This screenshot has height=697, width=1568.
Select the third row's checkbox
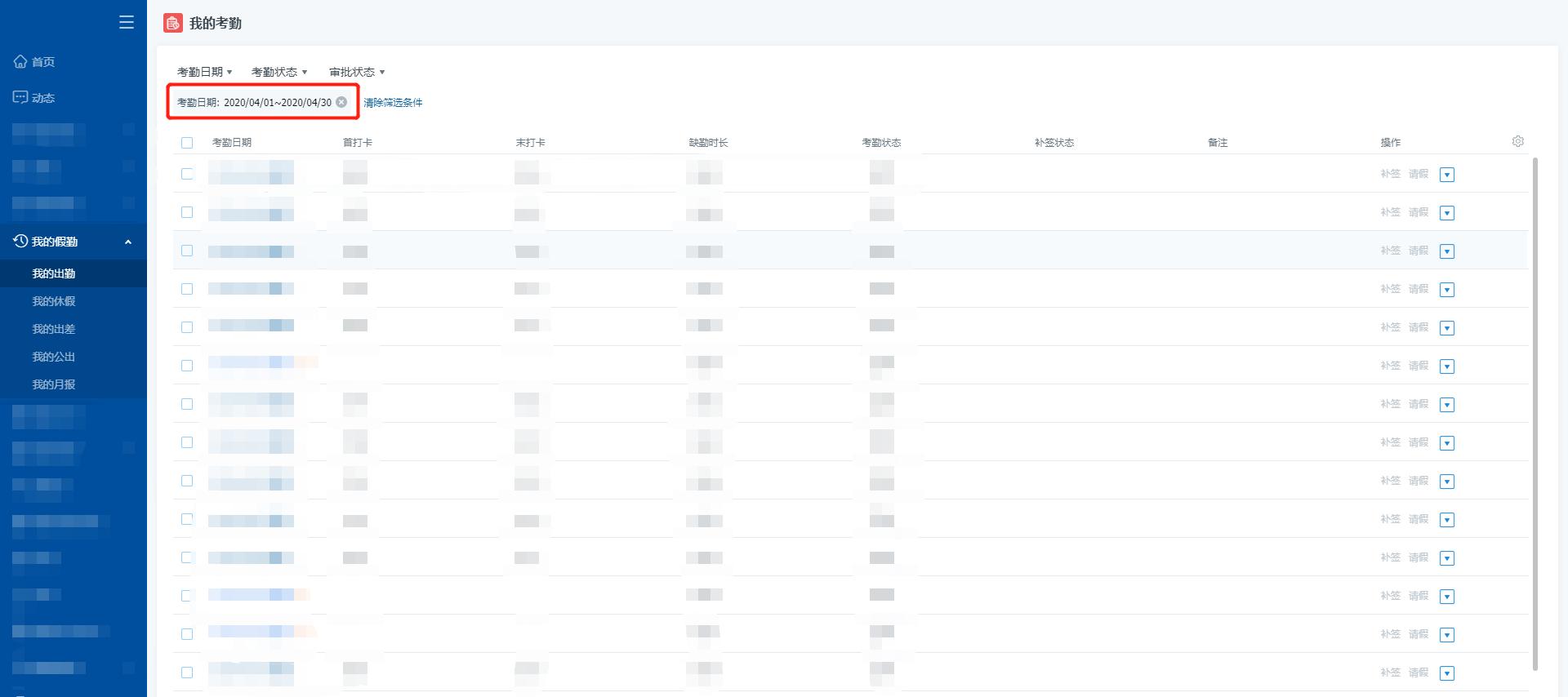187,251
